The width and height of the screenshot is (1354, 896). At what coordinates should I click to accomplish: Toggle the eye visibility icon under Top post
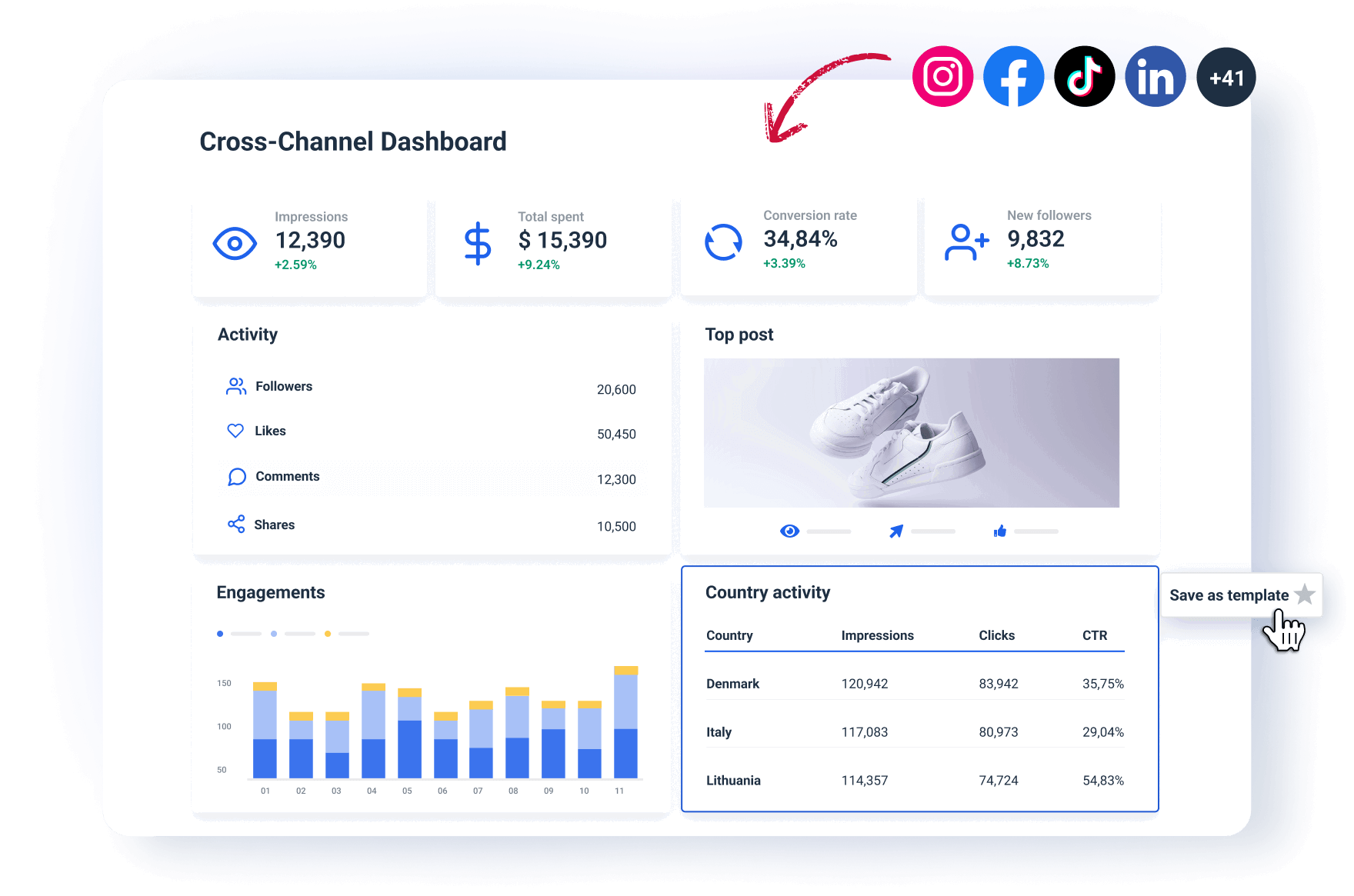point(790,531)
